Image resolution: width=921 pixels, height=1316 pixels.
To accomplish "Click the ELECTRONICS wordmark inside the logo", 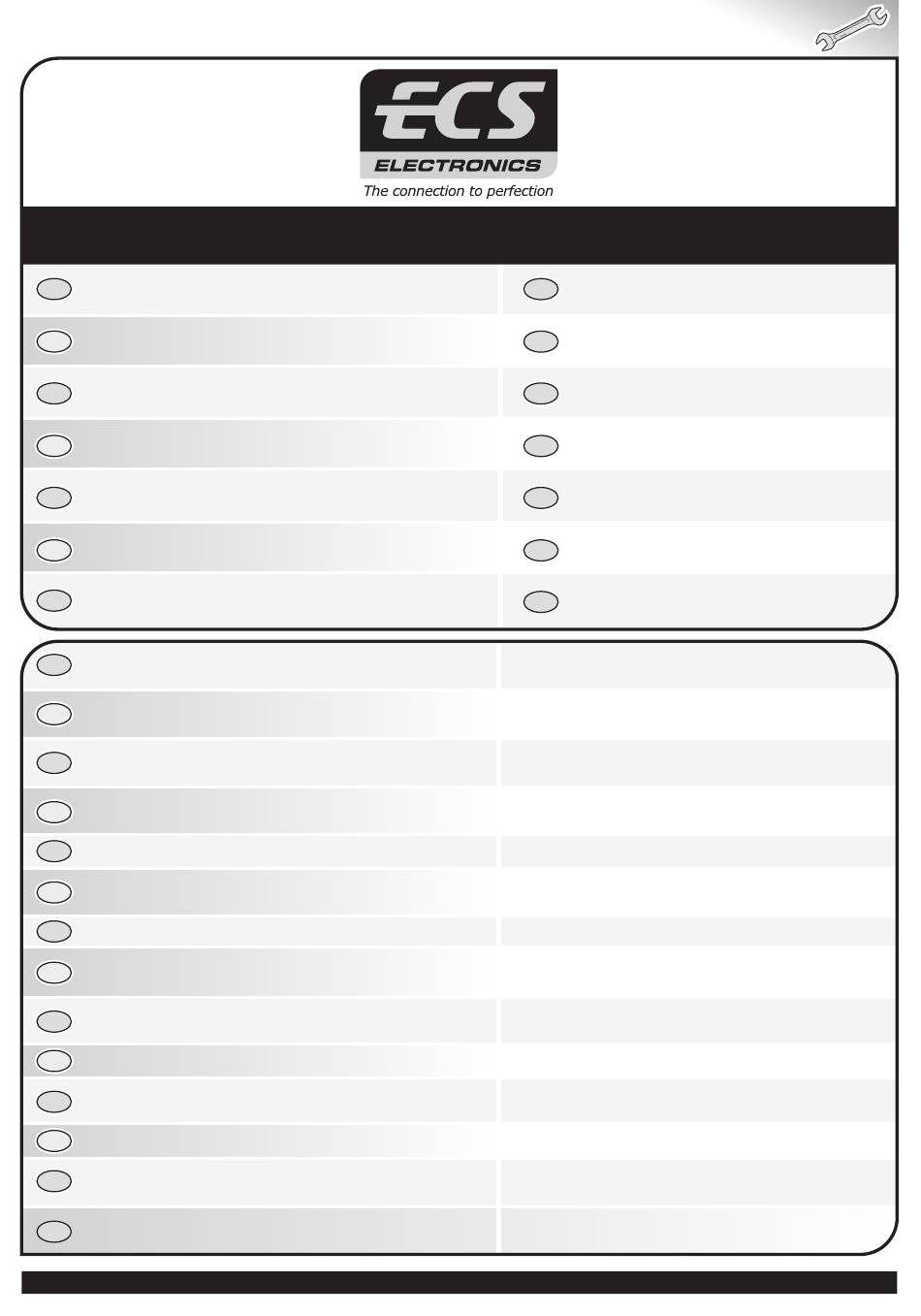I will pos(458,166).
